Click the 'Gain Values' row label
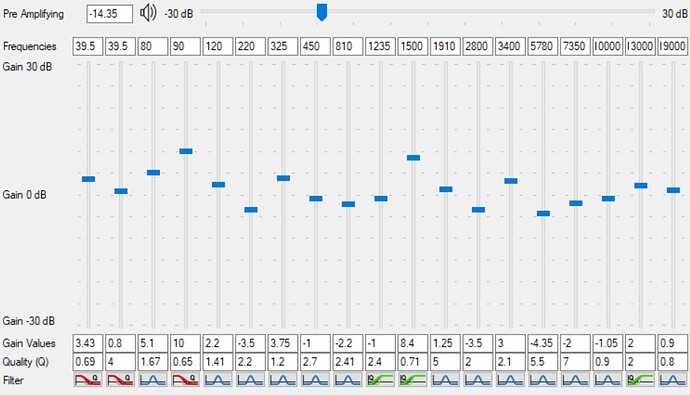Image resolution: width=690 pixels, height=395 pixels. click(29, 343)
